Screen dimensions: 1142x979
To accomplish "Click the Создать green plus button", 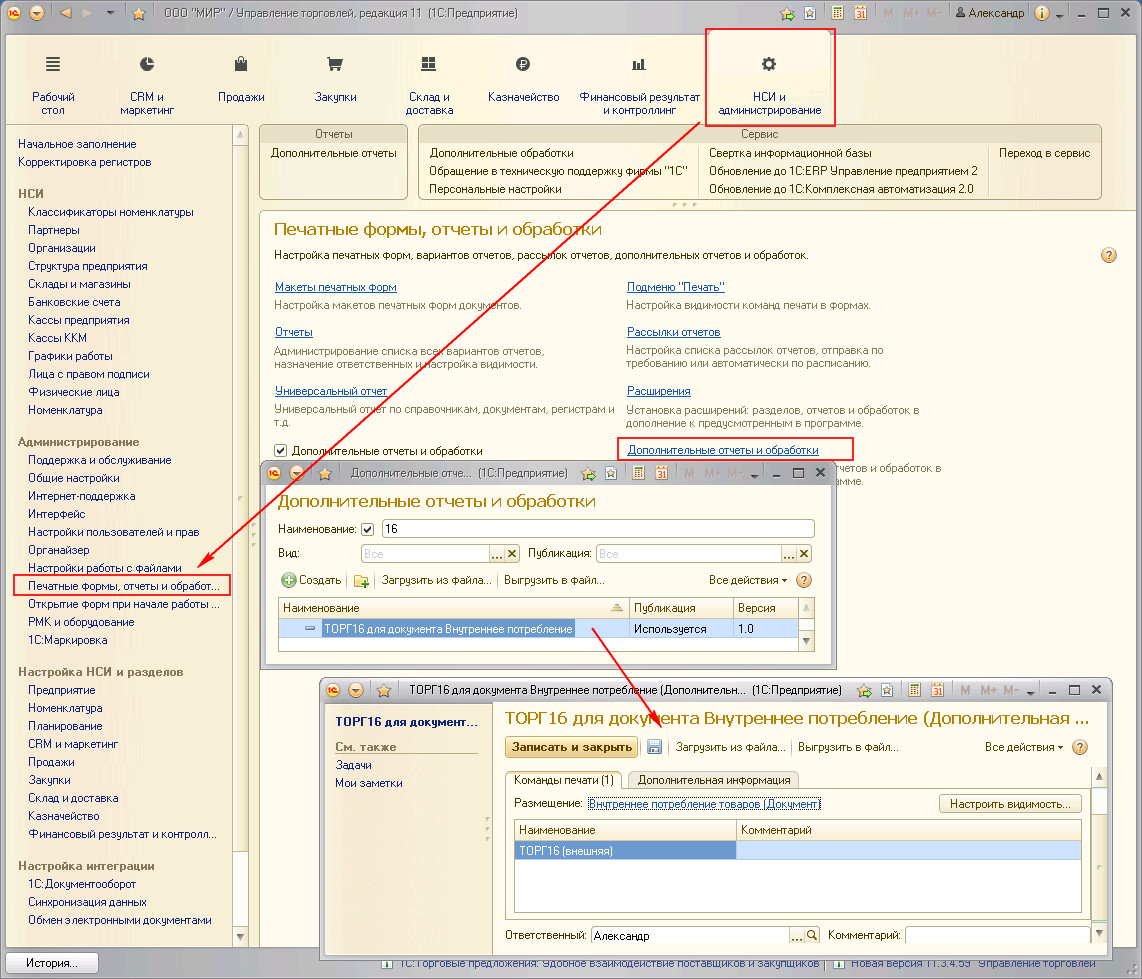I will pos(311,580).
